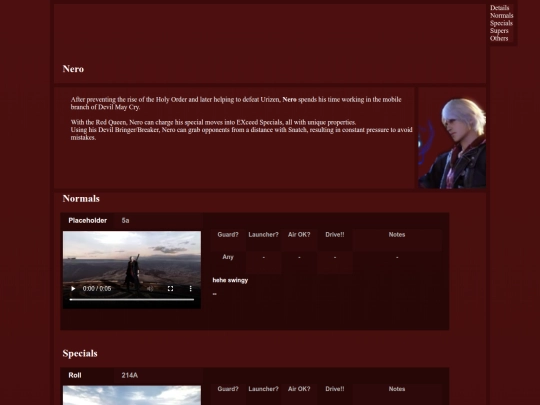
Task: Click the Roll move video thumbnail
Action: (132, 395)
